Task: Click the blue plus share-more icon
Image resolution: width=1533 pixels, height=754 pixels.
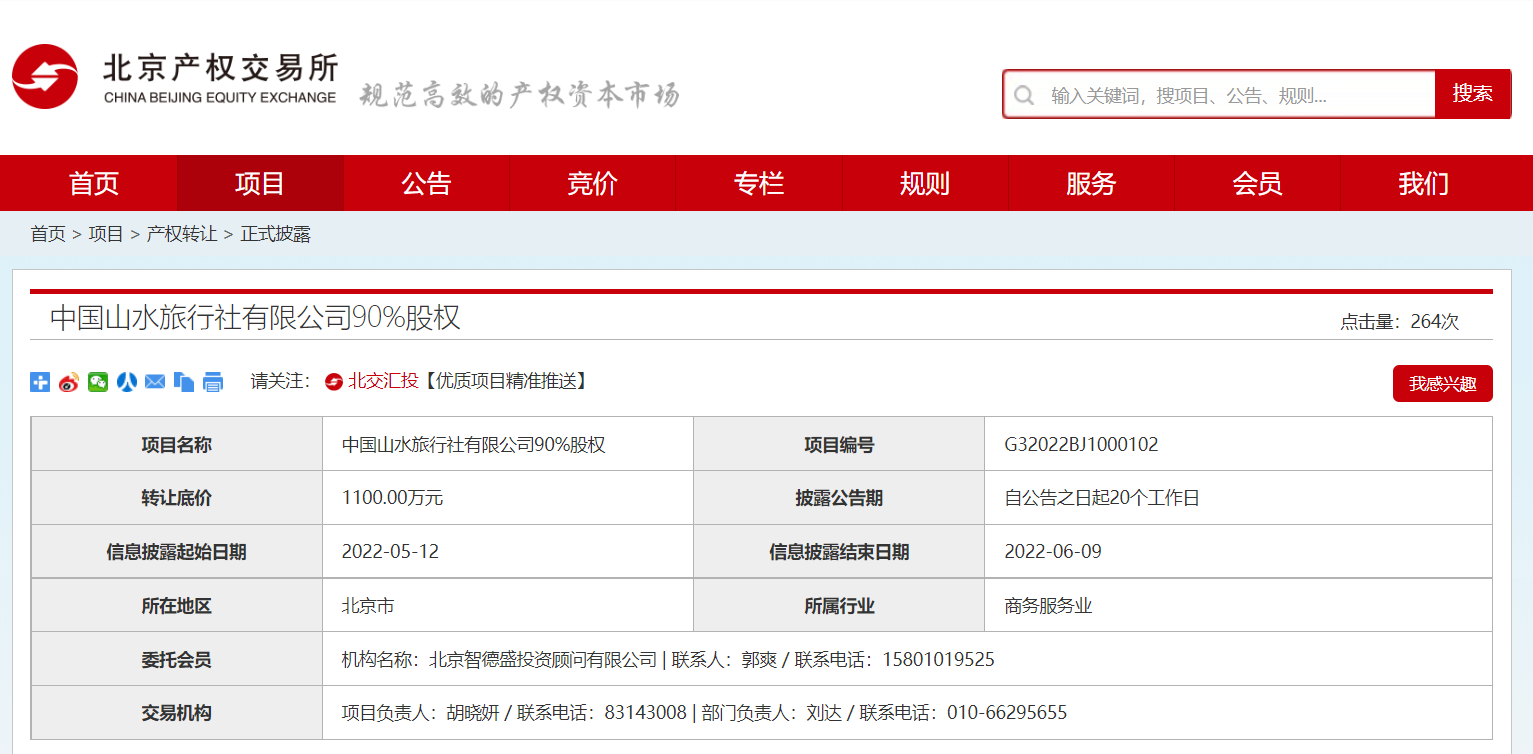Action: [x=40, y=382]
